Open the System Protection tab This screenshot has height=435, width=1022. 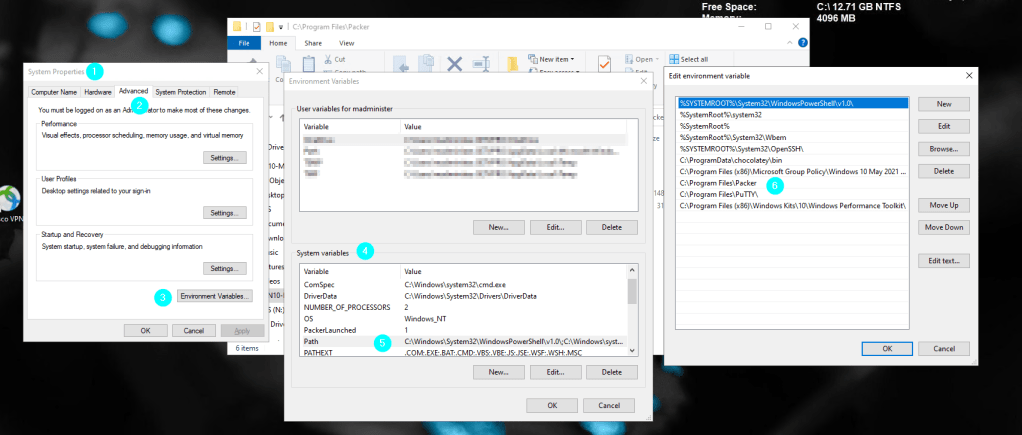coord(180,91)
